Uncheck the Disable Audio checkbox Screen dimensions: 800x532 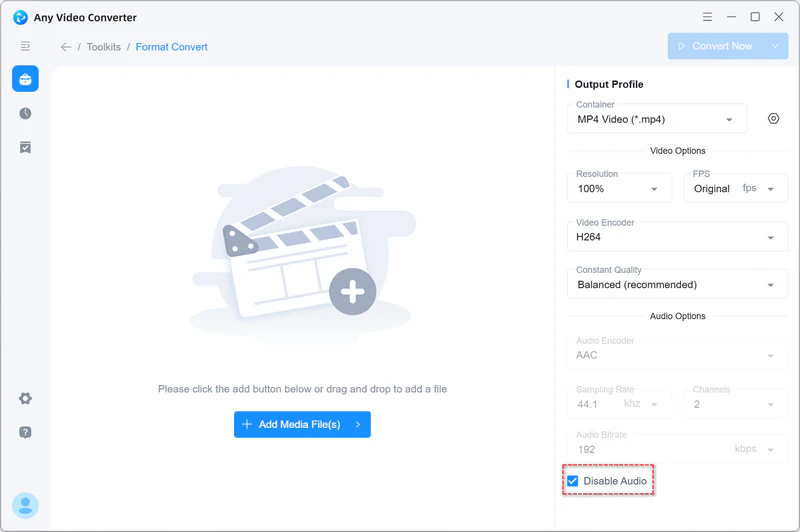coord(573,481)
